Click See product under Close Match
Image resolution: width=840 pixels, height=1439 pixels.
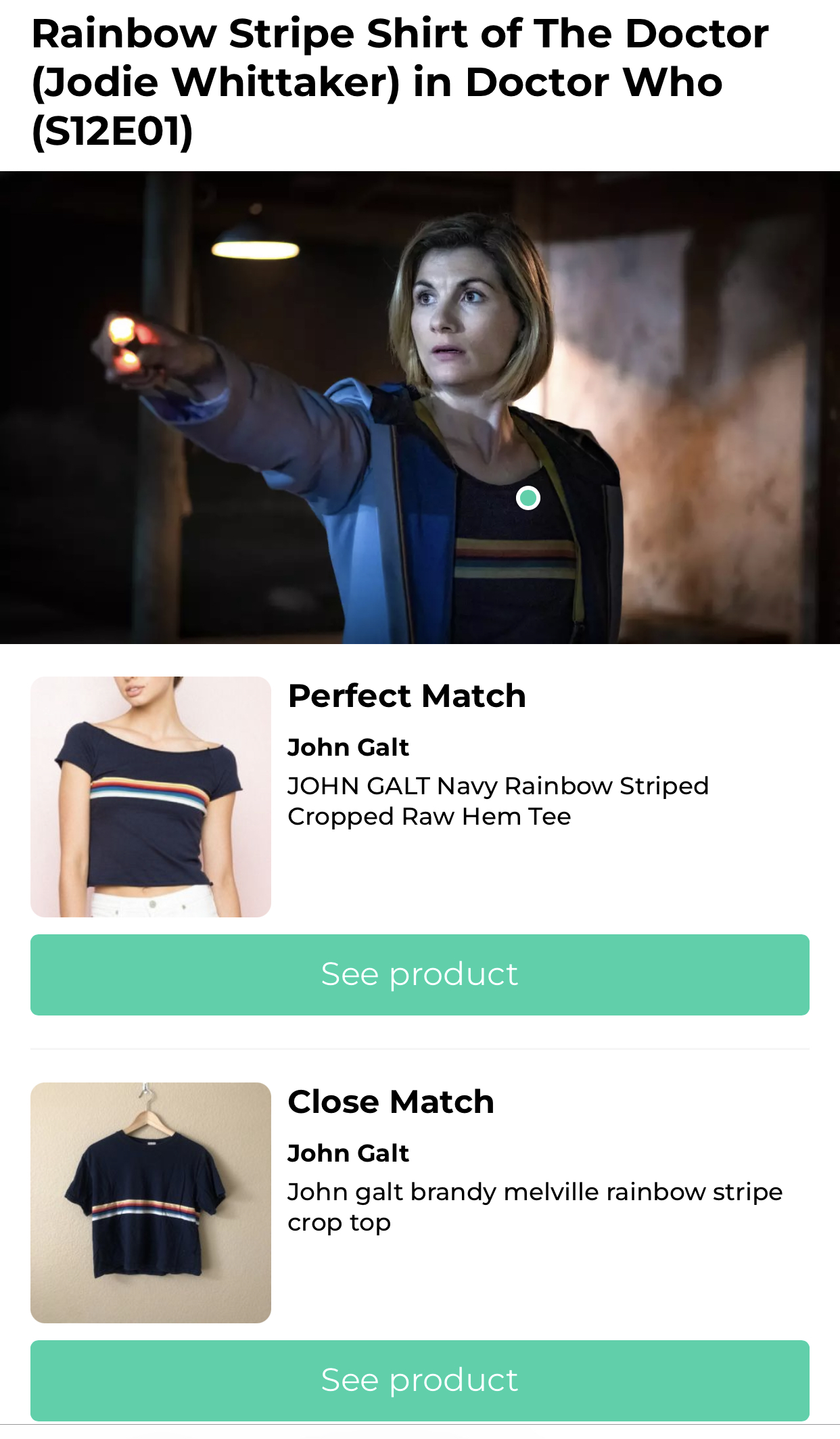[x=420, y=1380]
